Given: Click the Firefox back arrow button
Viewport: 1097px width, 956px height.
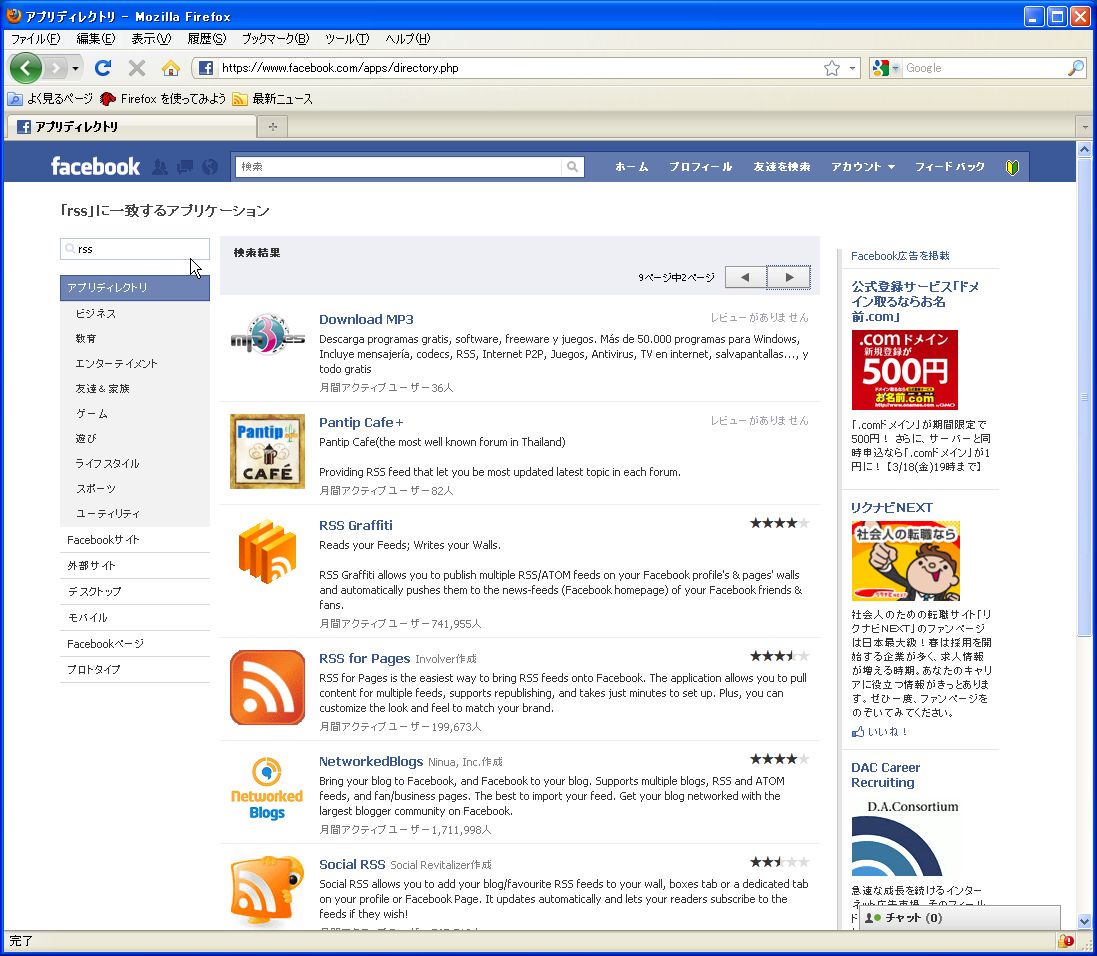Looking at the screenshot, I should [x=26, y=68].
